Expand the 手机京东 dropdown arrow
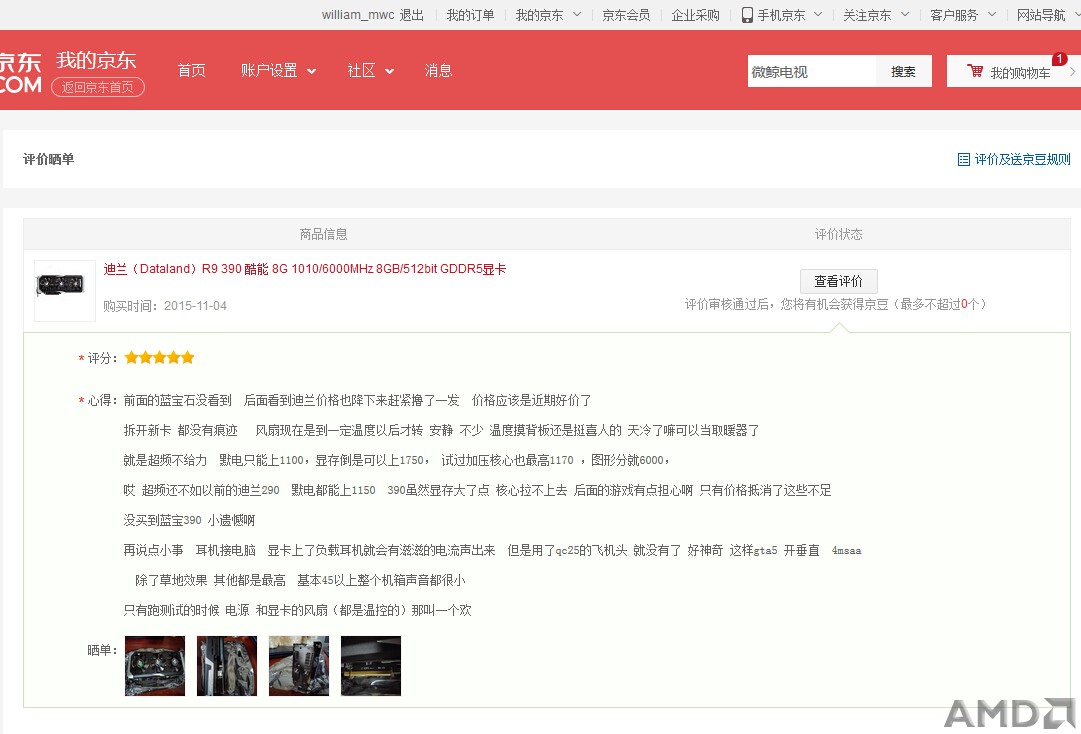Image resolution: width=1081 pixels, height=734 pixels. click(818, 14)
